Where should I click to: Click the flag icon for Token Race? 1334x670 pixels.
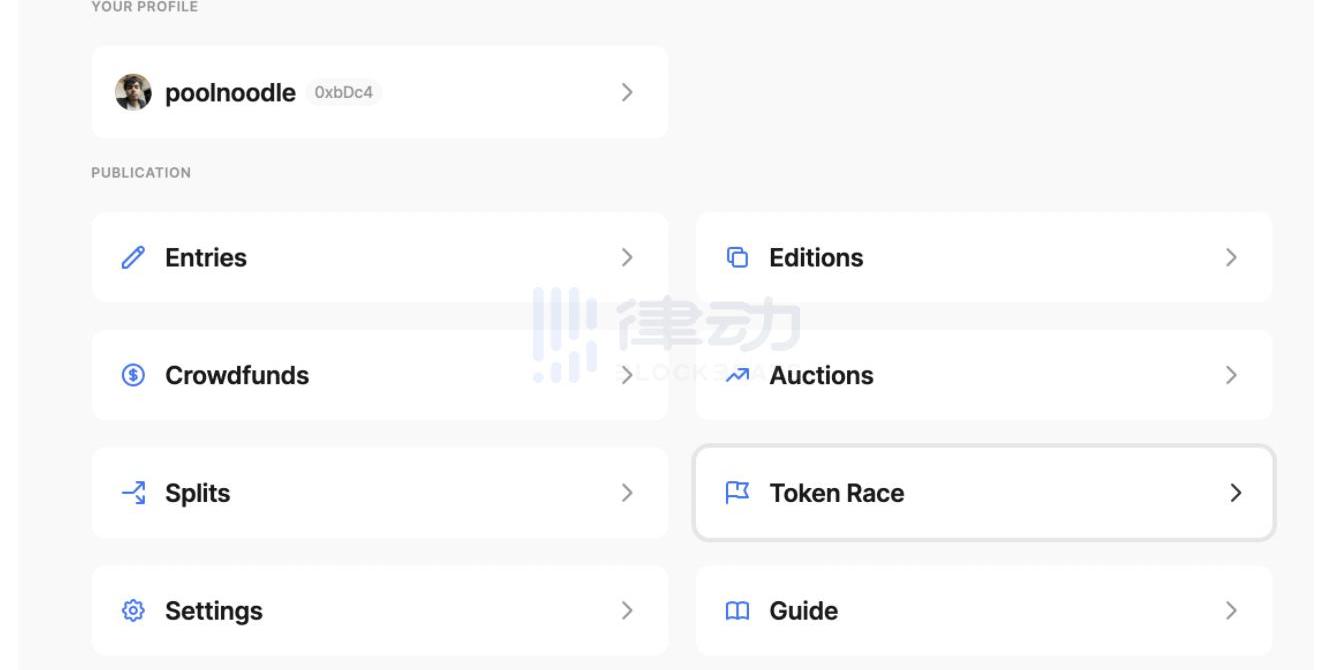click(737, 493)
